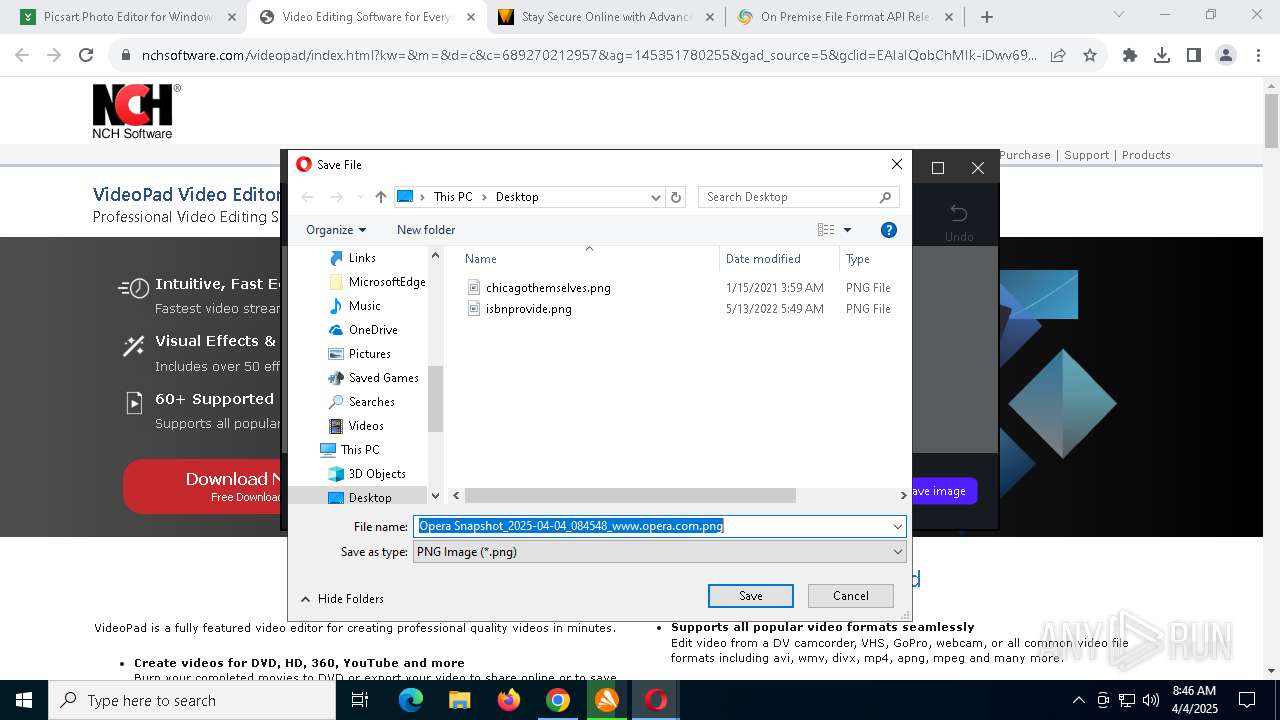Select Searches in the folder tree

coord(371,402)
